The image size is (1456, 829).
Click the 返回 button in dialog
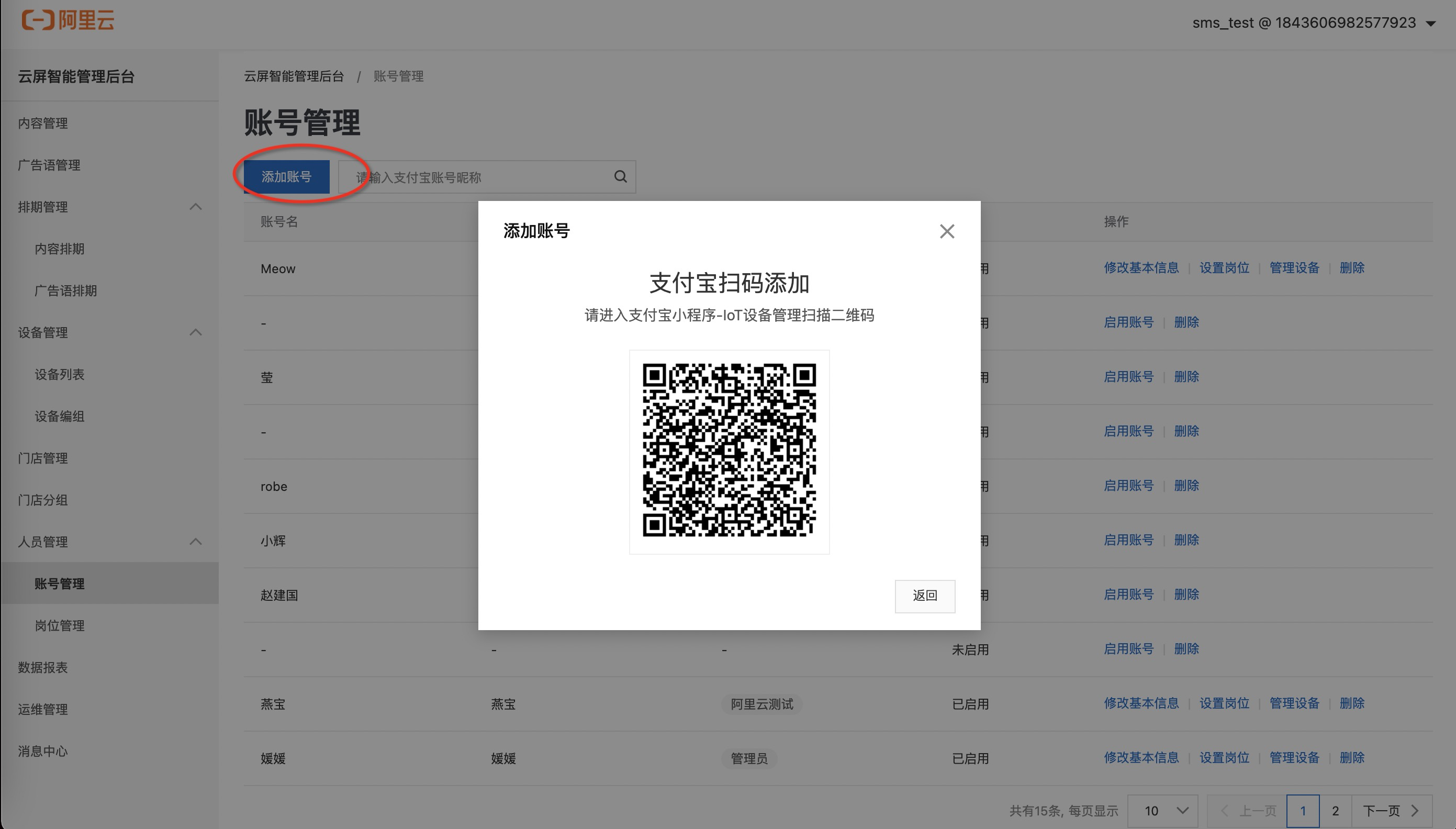[924, 596]
